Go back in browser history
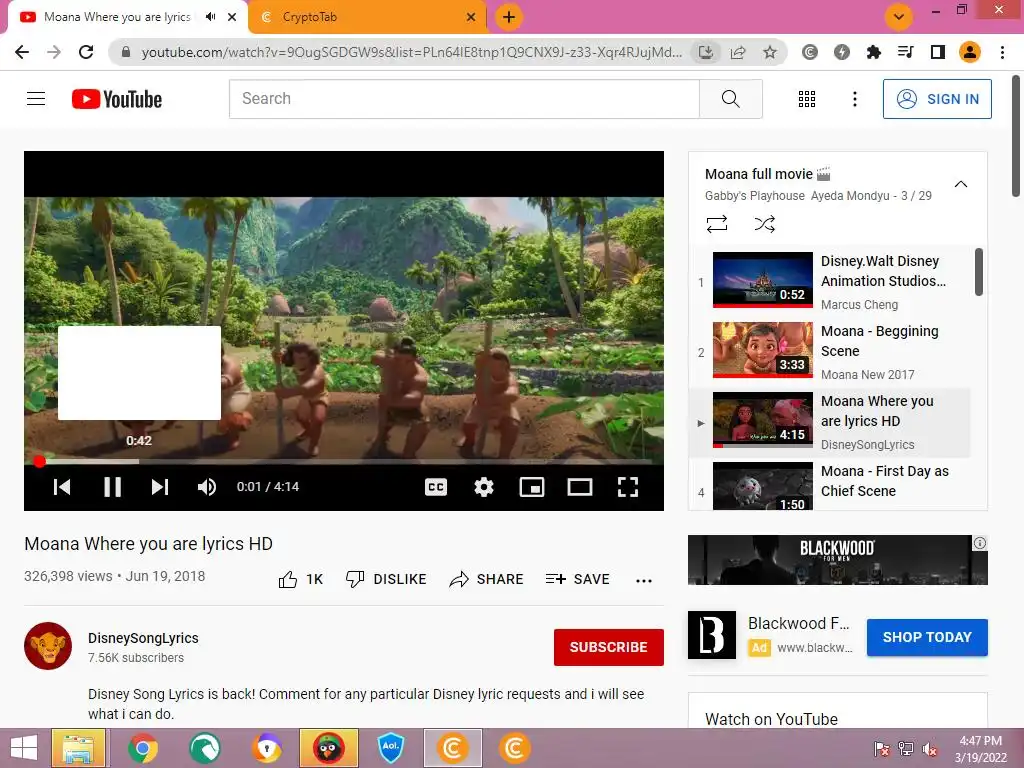This screenshot has width=1024, height=768. (22, 52)
